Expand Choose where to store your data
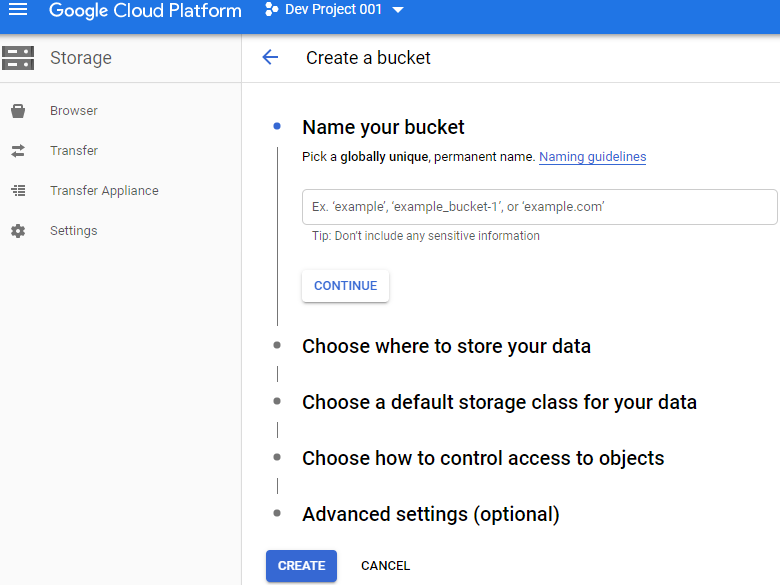Image resolution: width=780 pixels, height=585 pixels. (x=446, y=346)
